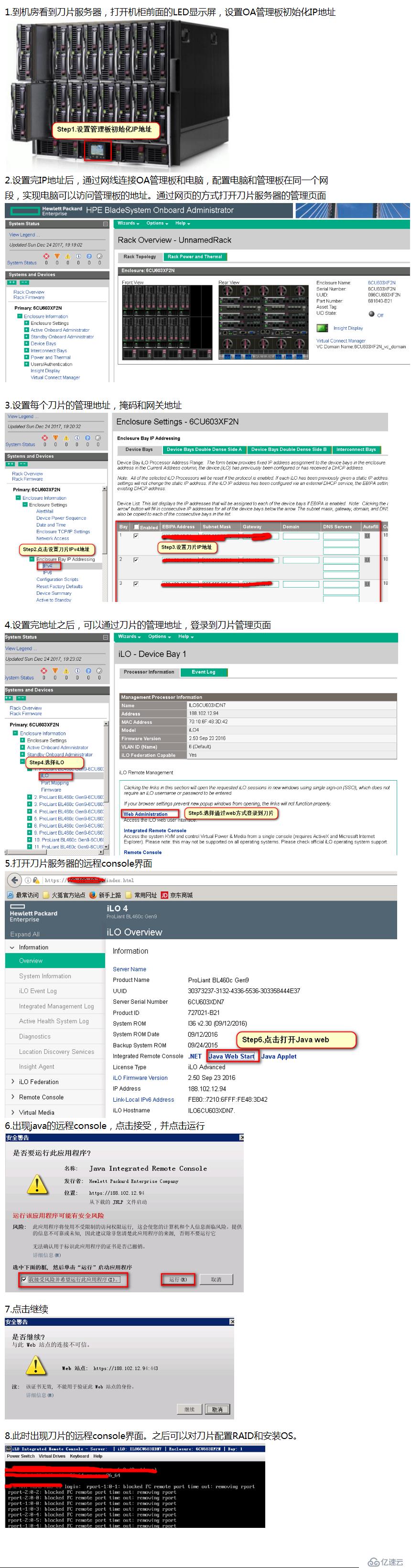Launch the .NET integrated remote console
Screen dimensions: 411x1568
[195, 1056]
